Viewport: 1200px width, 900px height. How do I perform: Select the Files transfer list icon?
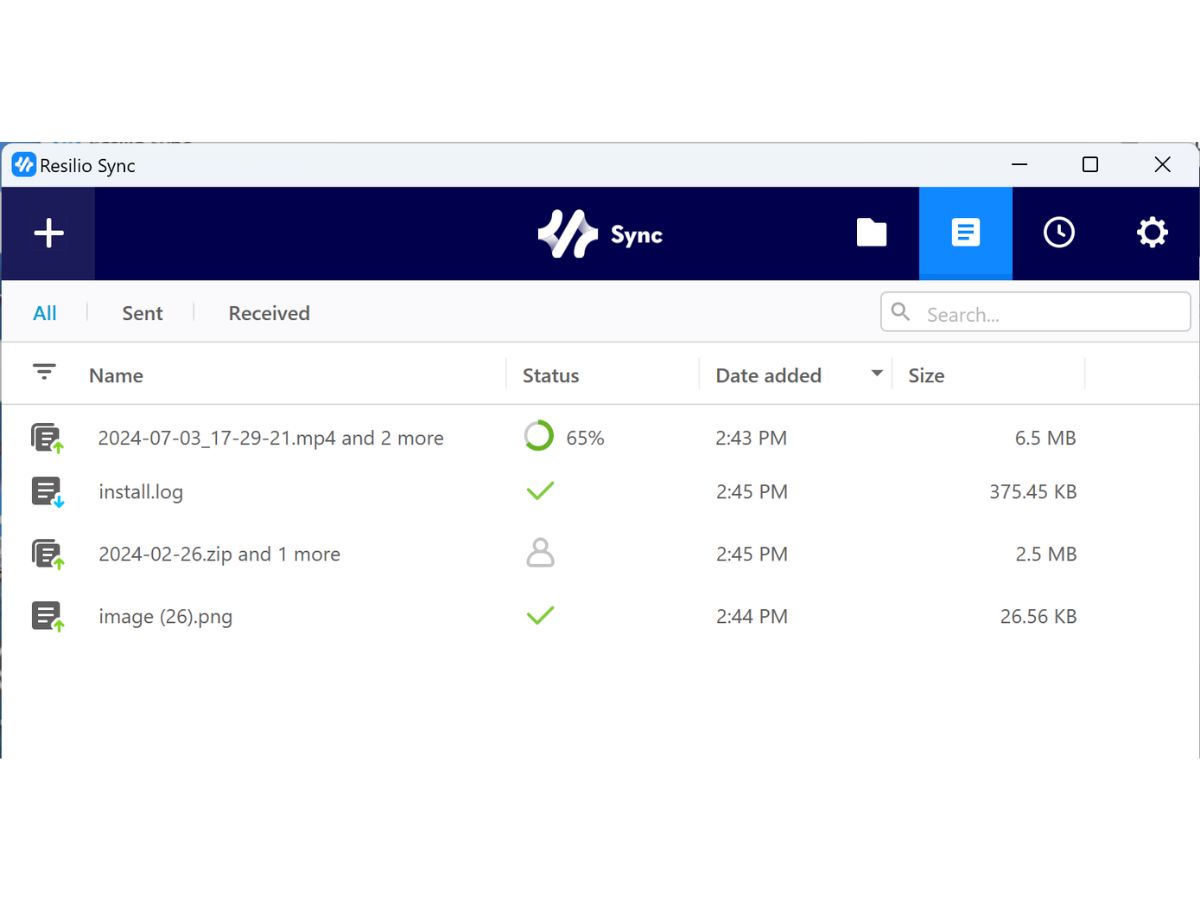click(x=965, y=233)
